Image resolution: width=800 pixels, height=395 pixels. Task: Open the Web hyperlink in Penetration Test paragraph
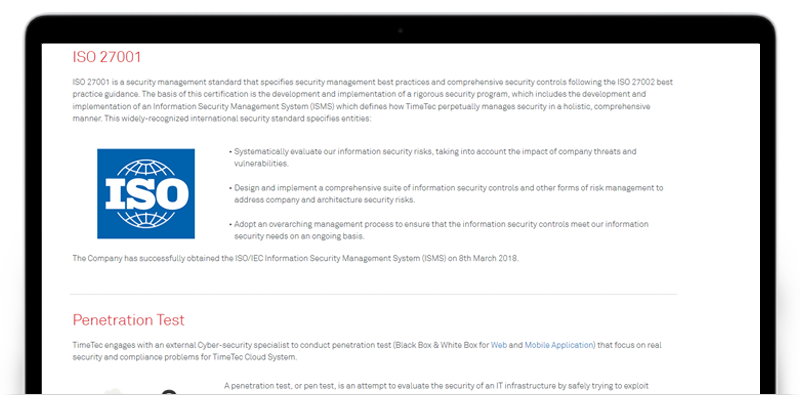coord(499,345)
